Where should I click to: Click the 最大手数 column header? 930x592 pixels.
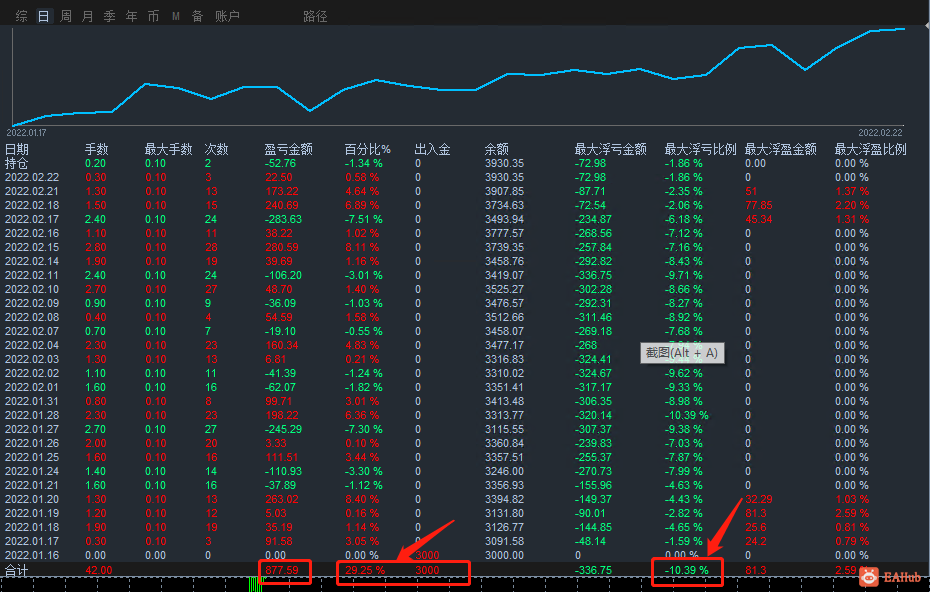click(168, 149)
